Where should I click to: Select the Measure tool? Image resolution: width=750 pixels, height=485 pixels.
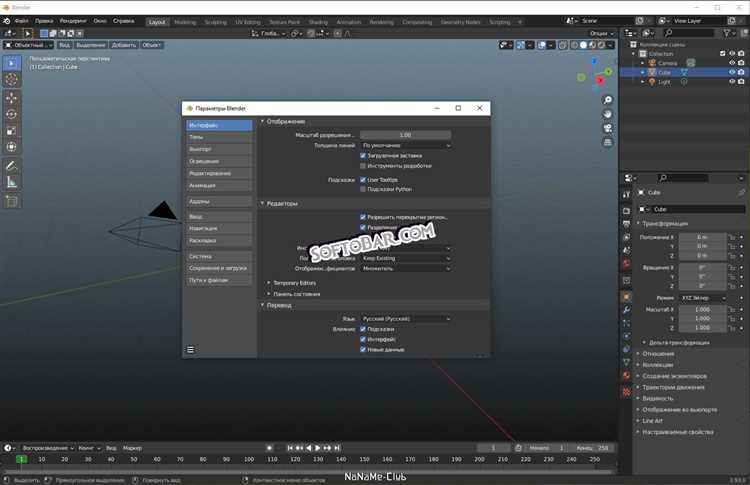[x=12, y=182]
